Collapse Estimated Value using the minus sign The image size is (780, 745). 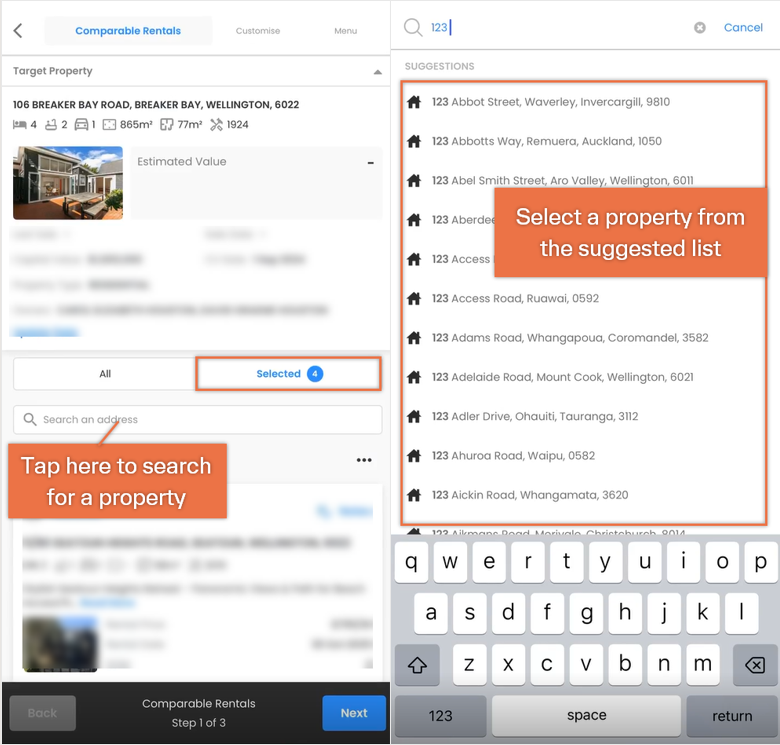coord(371,163)
